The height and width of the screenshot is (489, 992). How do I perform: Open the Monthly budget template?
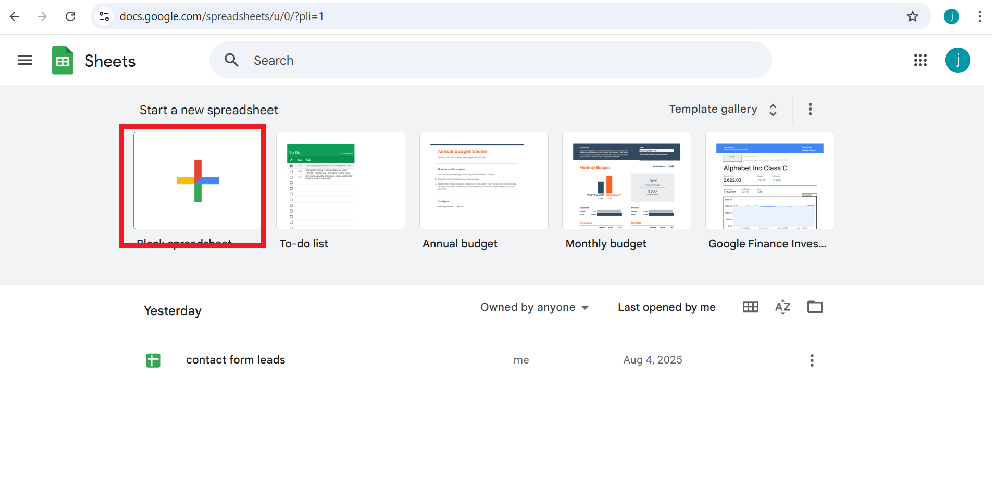(x=626, y=180)
